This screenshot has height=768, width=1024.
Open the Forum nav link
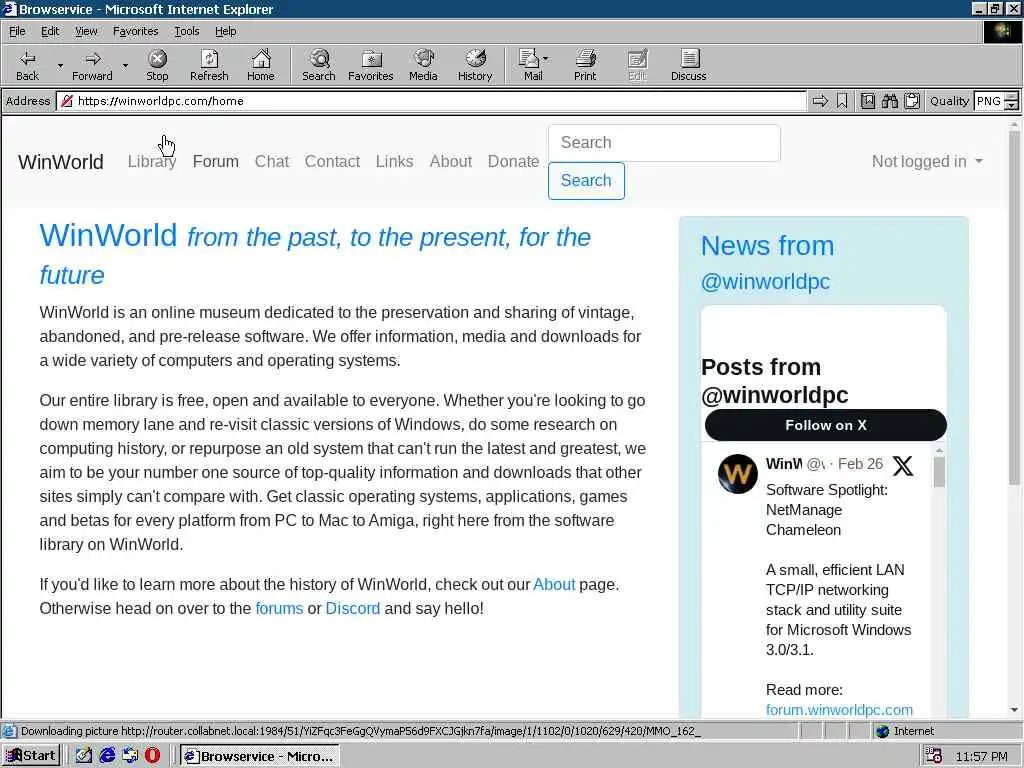pos(216,161)
